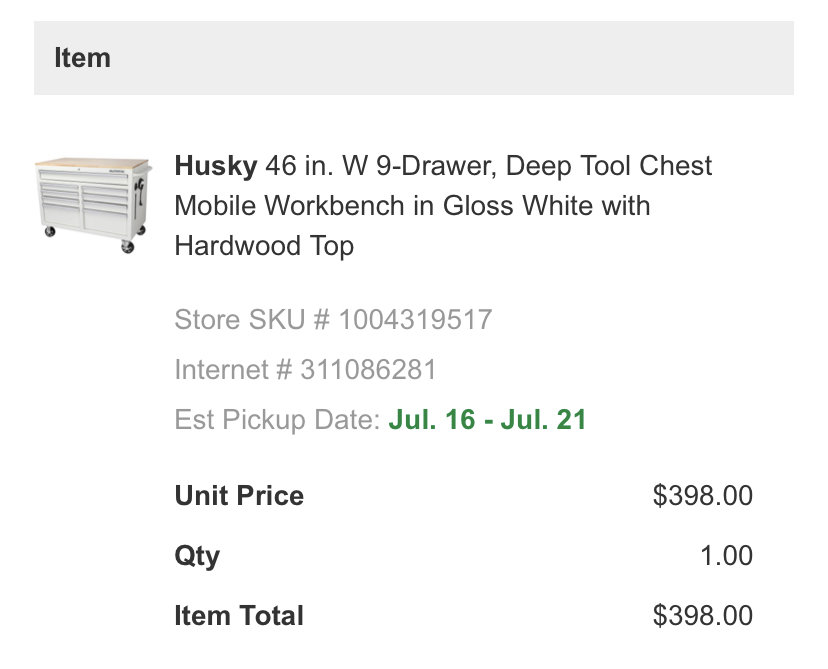
Task: Click the Husky brand name
Action: click(215, 166)
